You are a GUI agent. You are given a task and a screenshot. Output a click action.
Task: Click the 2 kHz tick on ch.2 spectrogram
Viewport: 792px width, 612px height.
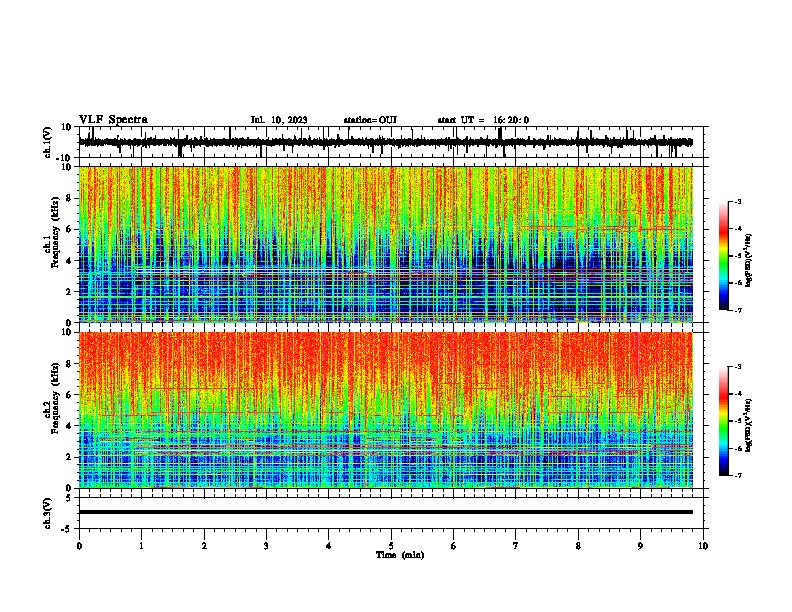pos(69,457)
